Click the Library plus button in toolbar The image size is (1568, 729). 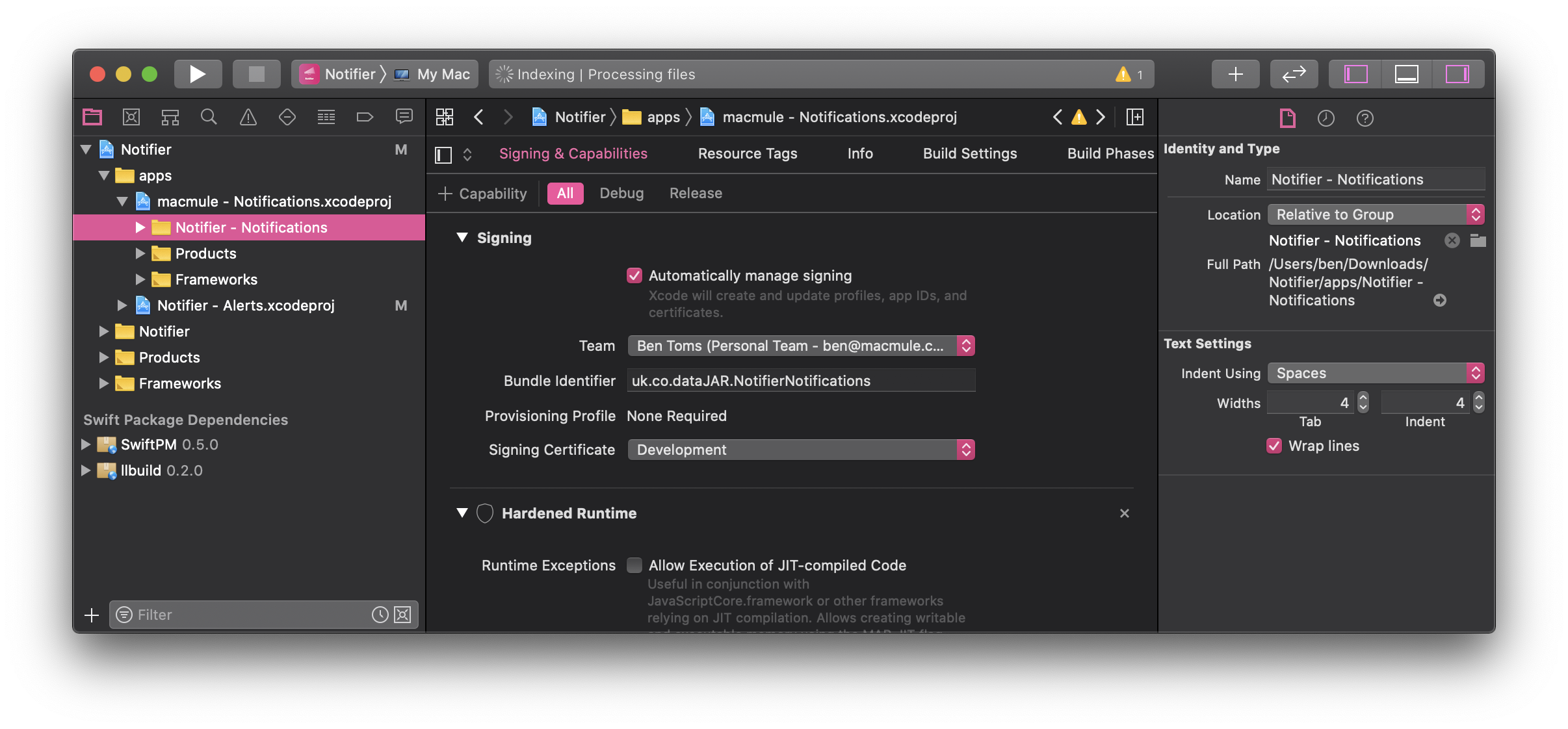(x=1235, y=74)
